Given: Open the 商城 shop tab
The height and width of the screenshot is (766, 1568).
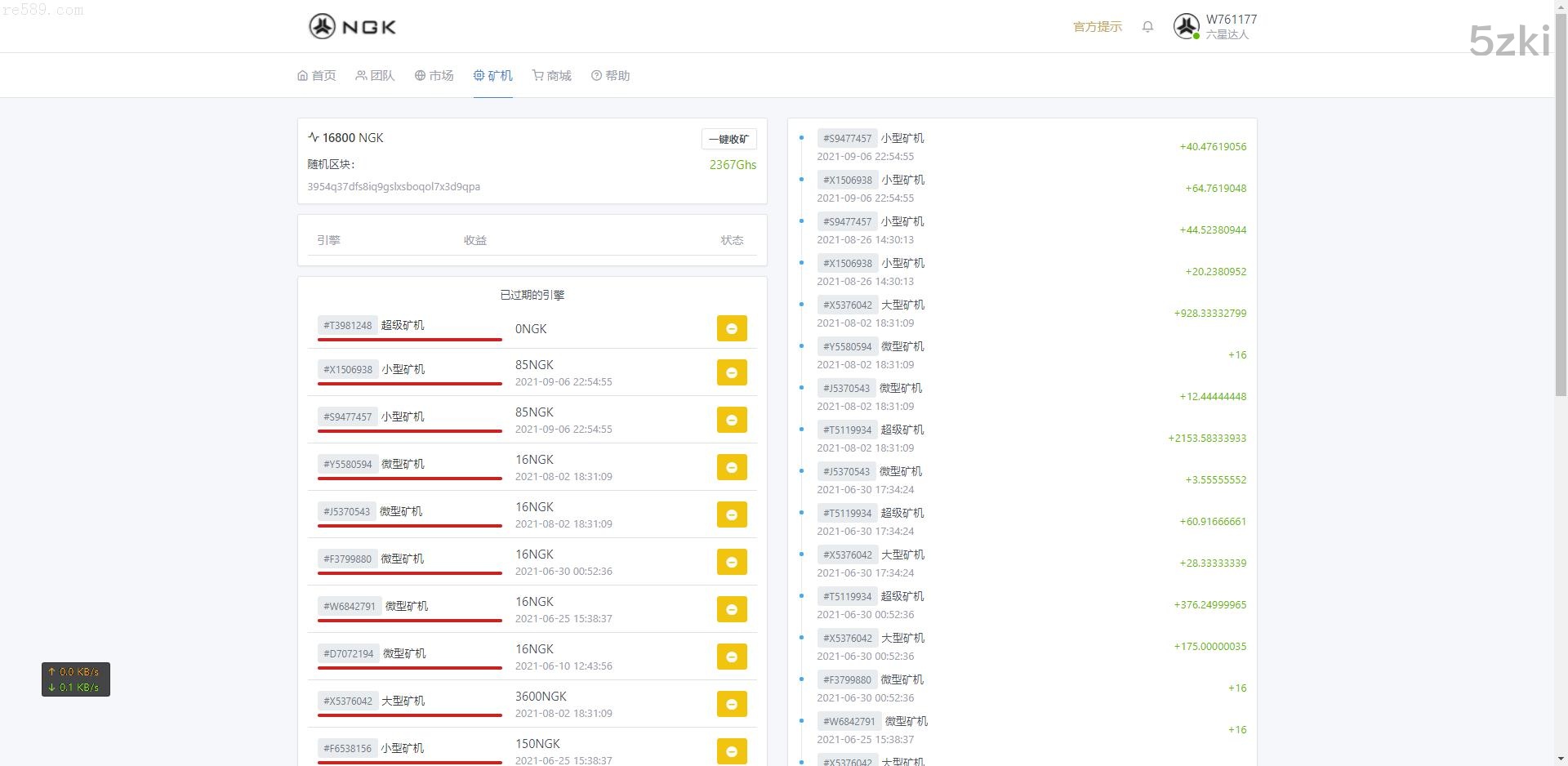Looking at the screenshot, I should click(551, 75).
